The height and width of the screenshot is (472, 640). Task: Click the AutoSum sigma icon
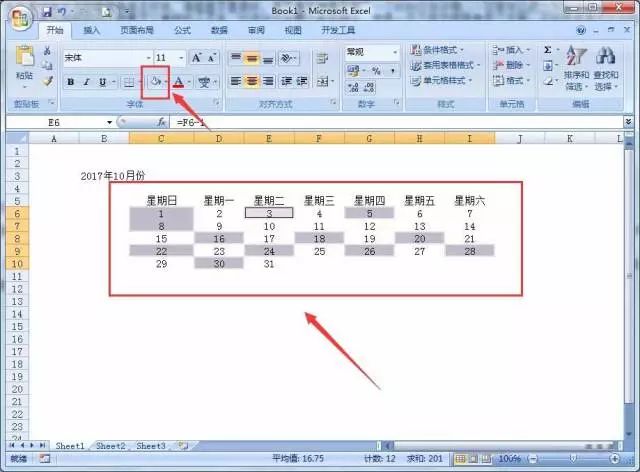coord(548,50)
